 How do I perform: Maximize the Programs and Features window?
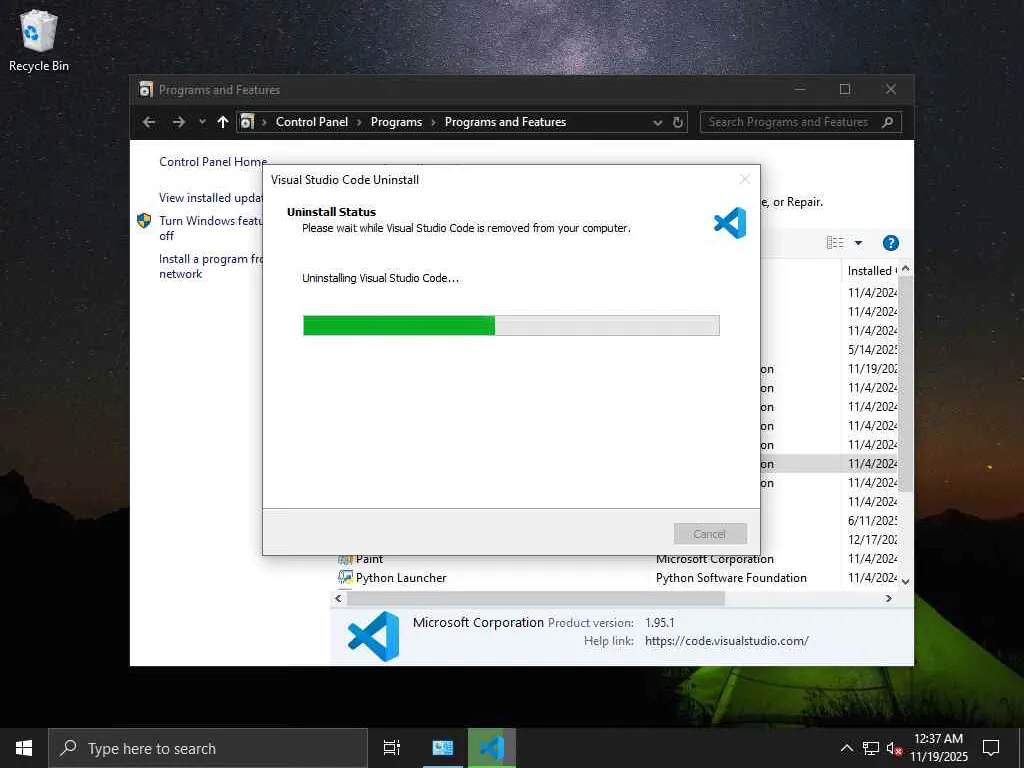845,89
